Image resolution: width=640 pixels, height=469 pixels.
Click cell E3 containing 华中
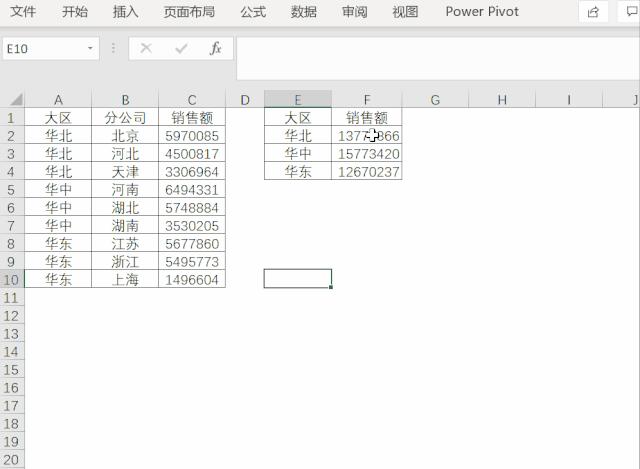pos(298,153)
